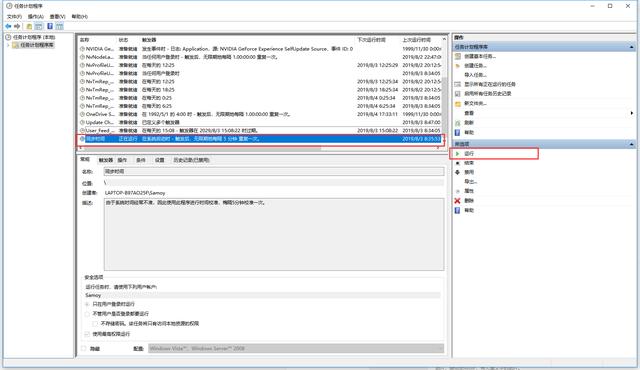Click 创建基本任务... in the actions pane
The height and width of the screenshot is (370, 640).
(x=480, y=56)
